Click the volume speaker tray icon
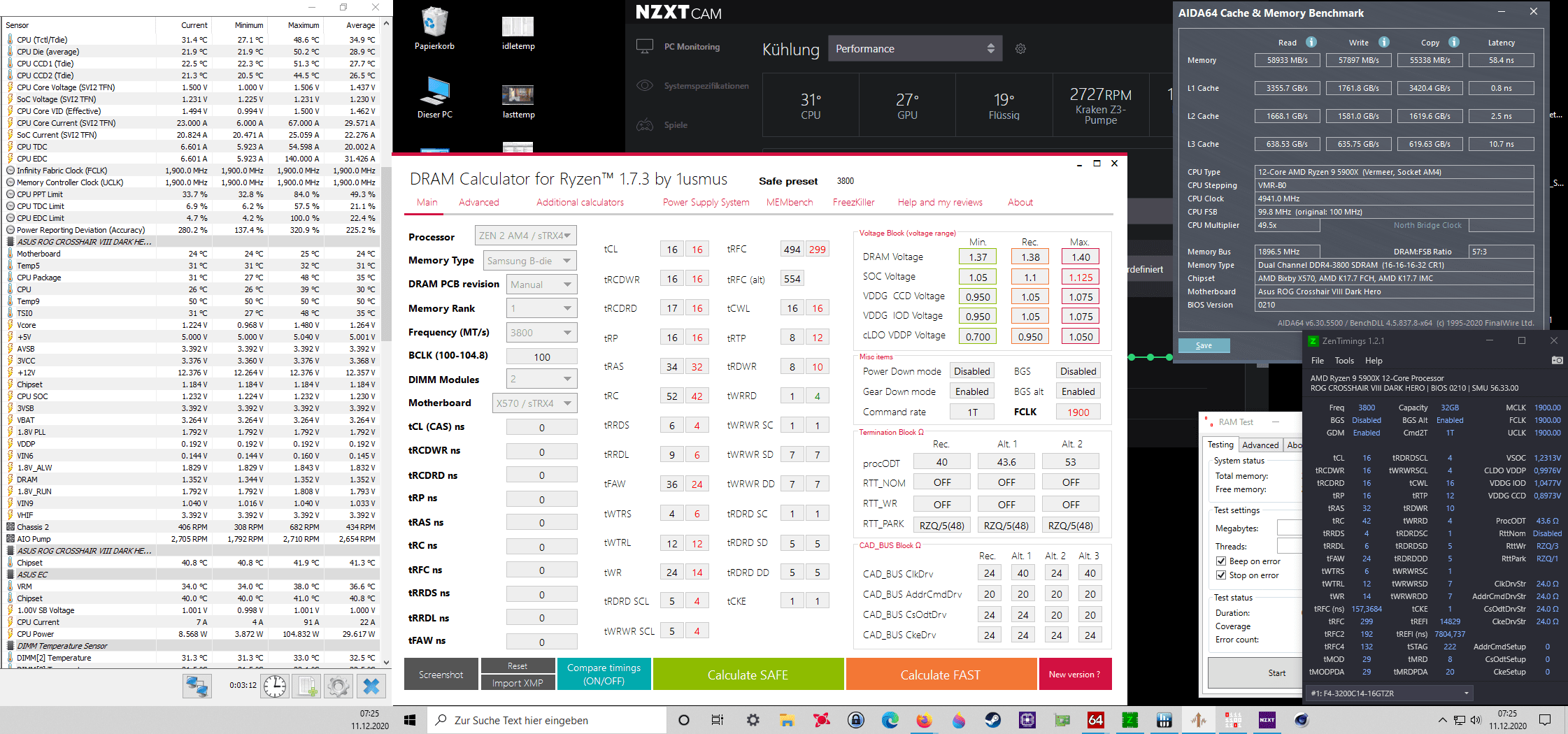This screenshot has width=1568, height=734. click(x=1476, y=720)
